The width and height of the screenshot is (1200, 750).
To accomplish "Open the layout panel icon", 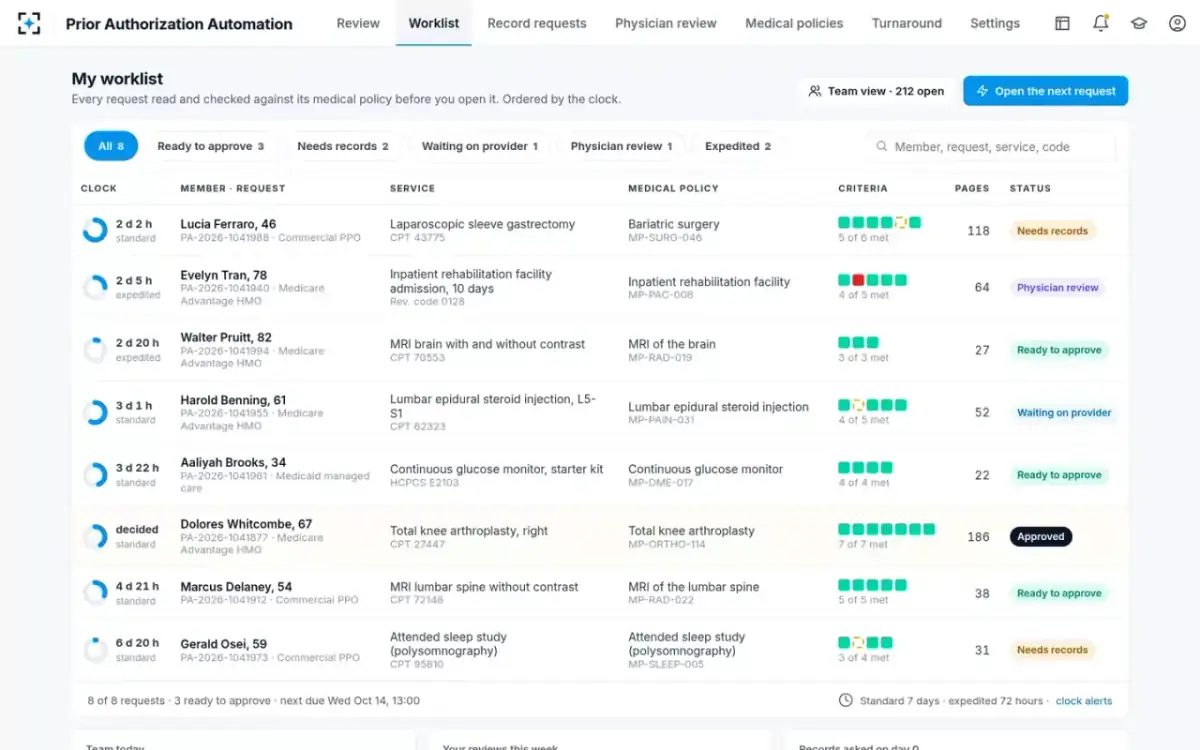I will [1063, 23].
